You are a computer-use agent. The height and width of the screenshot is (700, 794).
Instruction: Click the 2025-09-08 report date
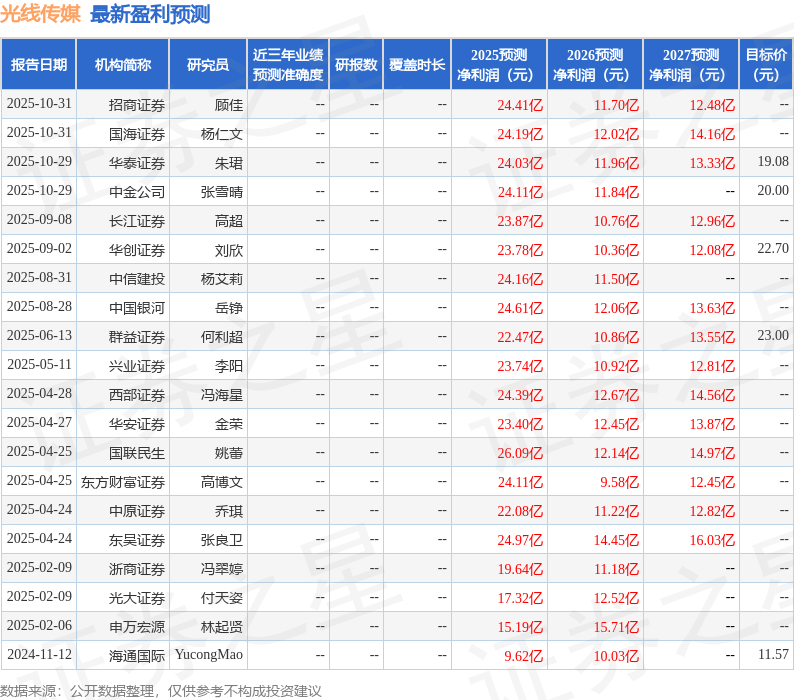pos(39,219)
